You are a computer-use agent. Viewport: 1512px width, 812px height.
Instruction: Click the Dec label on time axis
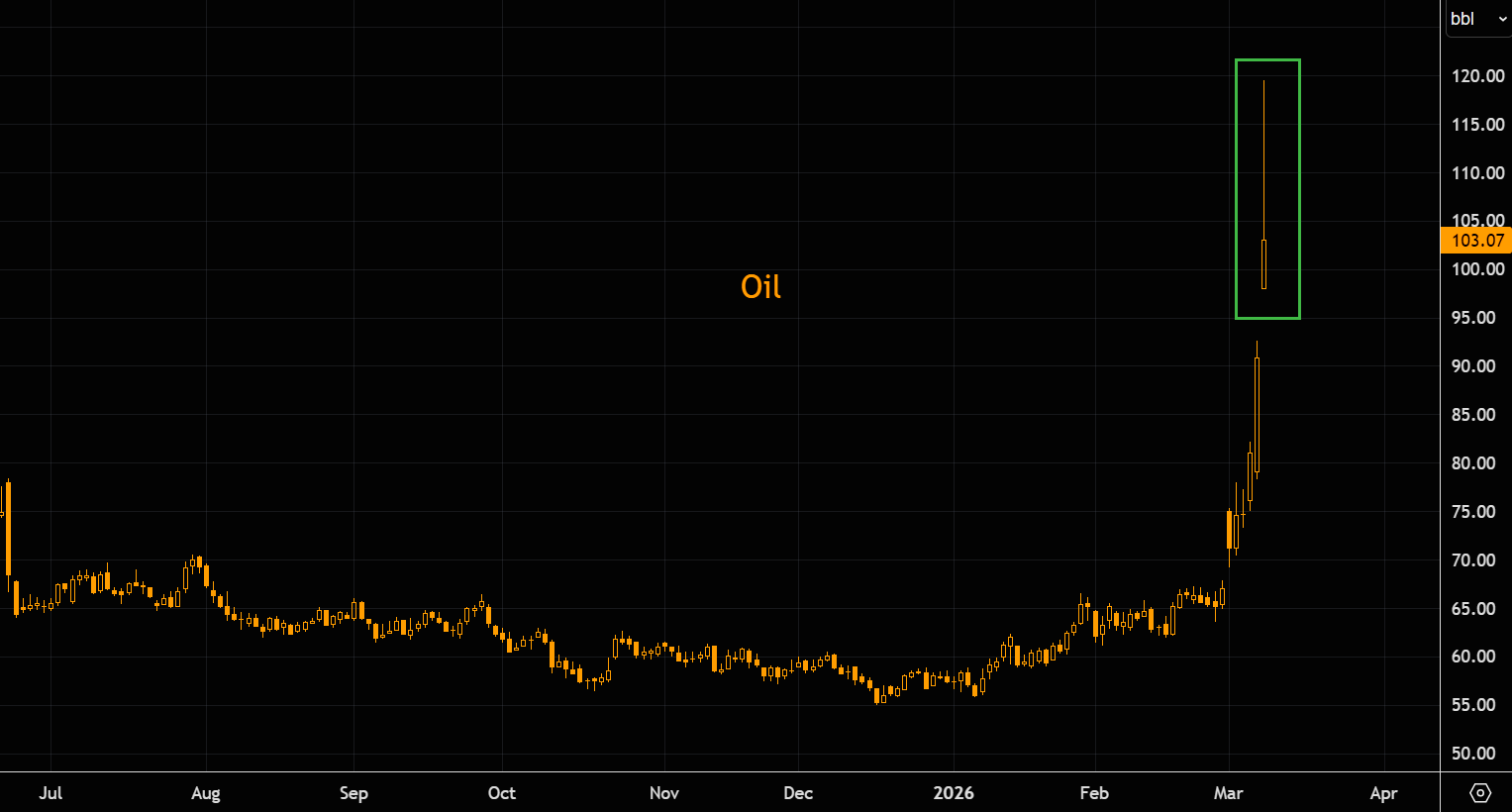[798, 793]
